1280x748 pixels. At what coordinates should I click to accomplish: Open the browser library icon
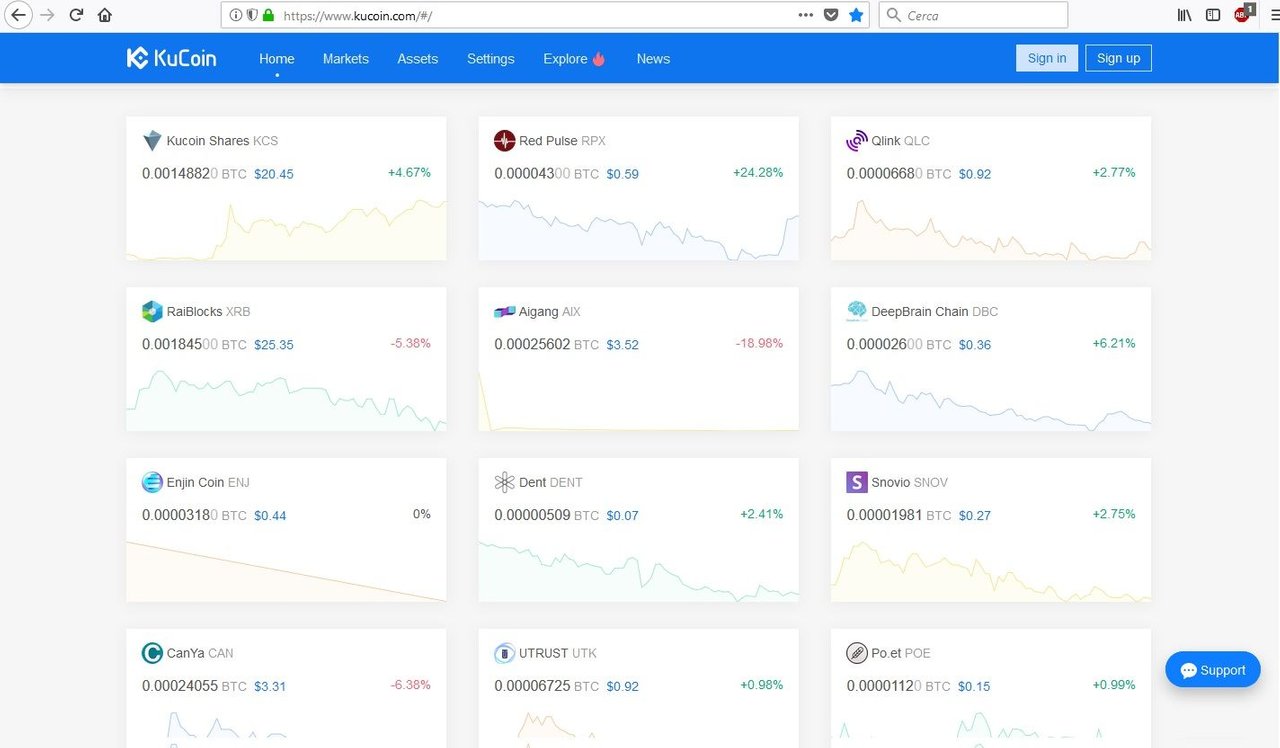click(1184, 15)
